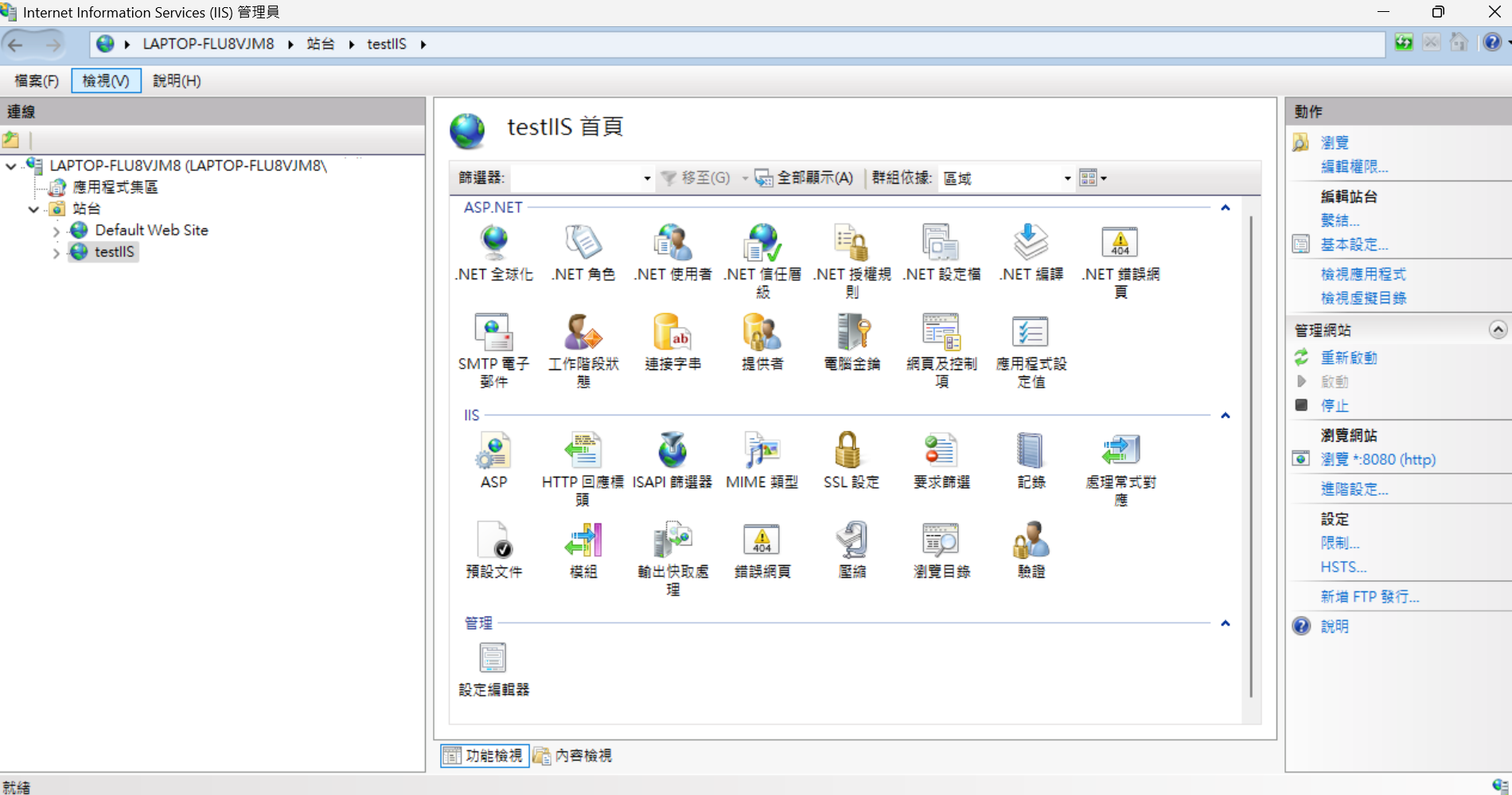Screen dimensions: 1512x795
Task: Open the 檢視(V) menu
Action: pyautogui.click(x=106, y=80)
